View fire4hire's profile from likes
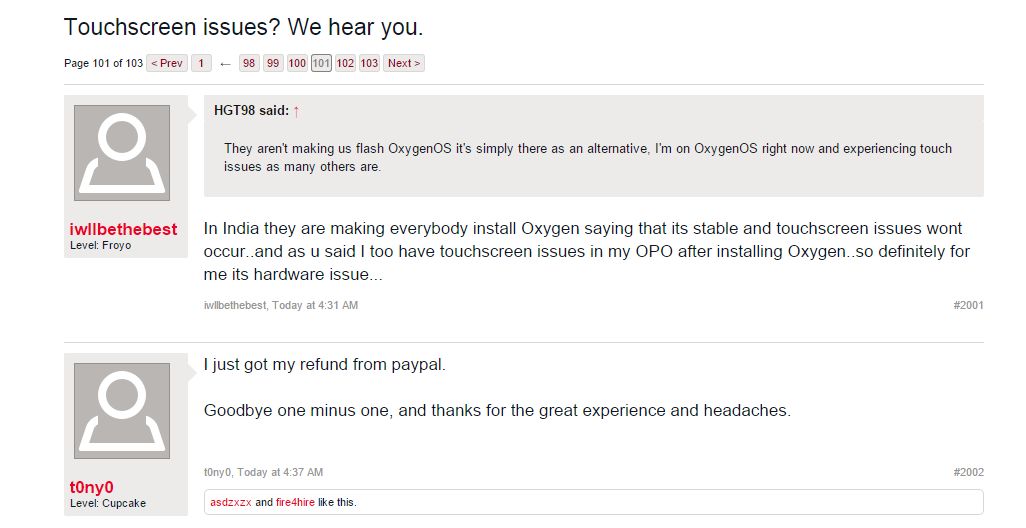The width and height of the screenshot is (1026, 528). click(x=295, y=502)
